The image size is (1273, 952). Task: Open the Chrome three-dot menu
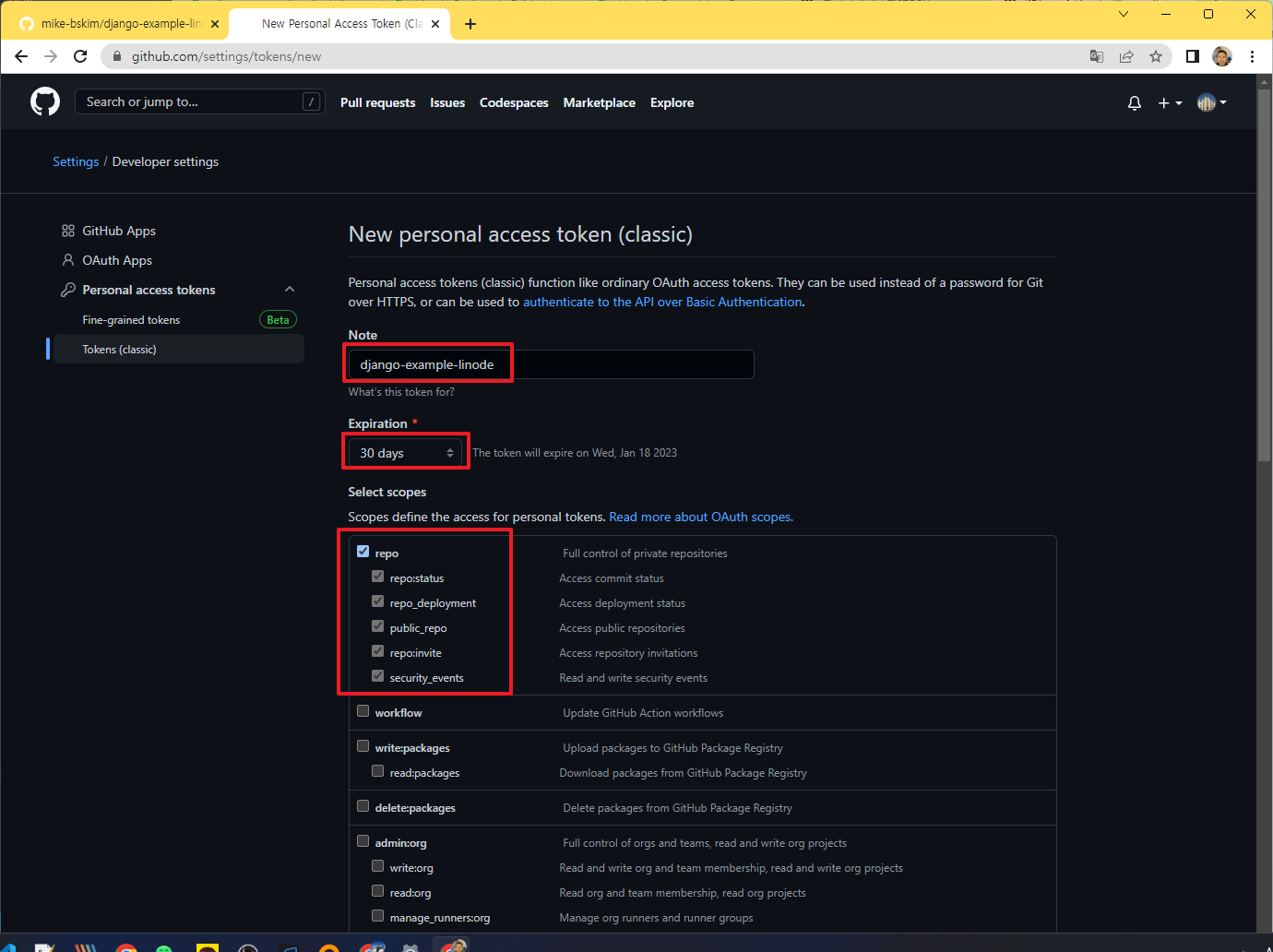point(1252,56)
